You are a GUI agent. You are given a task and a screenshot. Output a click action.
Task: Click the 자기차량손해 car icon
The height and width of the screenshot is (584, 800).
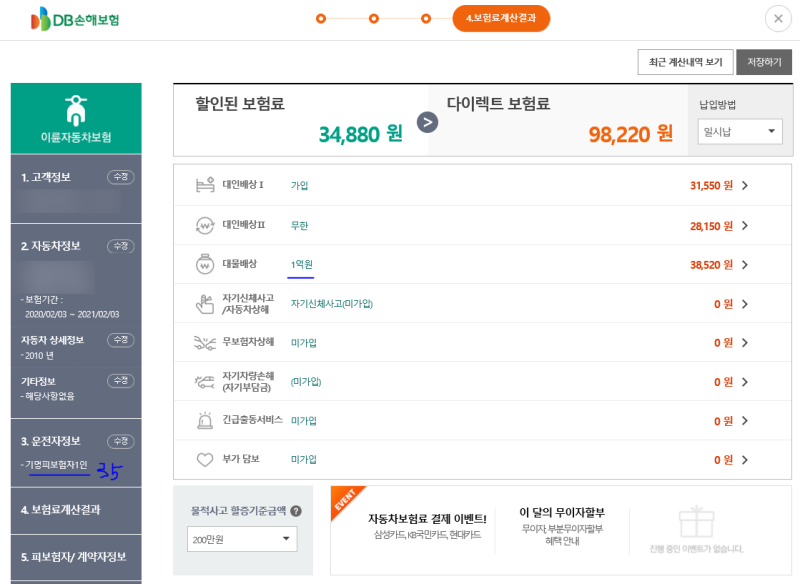coord(205,382)
